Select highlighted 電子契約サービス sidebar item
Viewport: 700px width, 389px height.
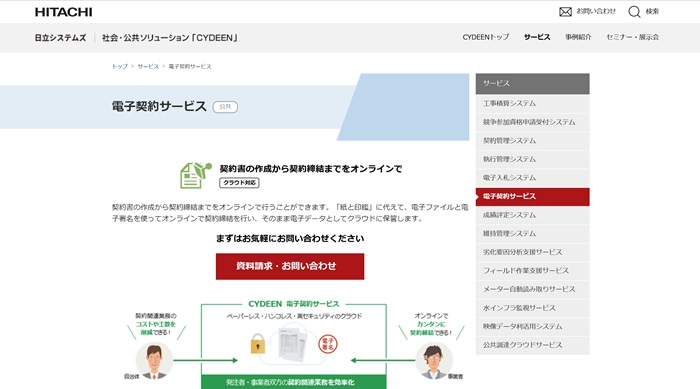point(533,197)
